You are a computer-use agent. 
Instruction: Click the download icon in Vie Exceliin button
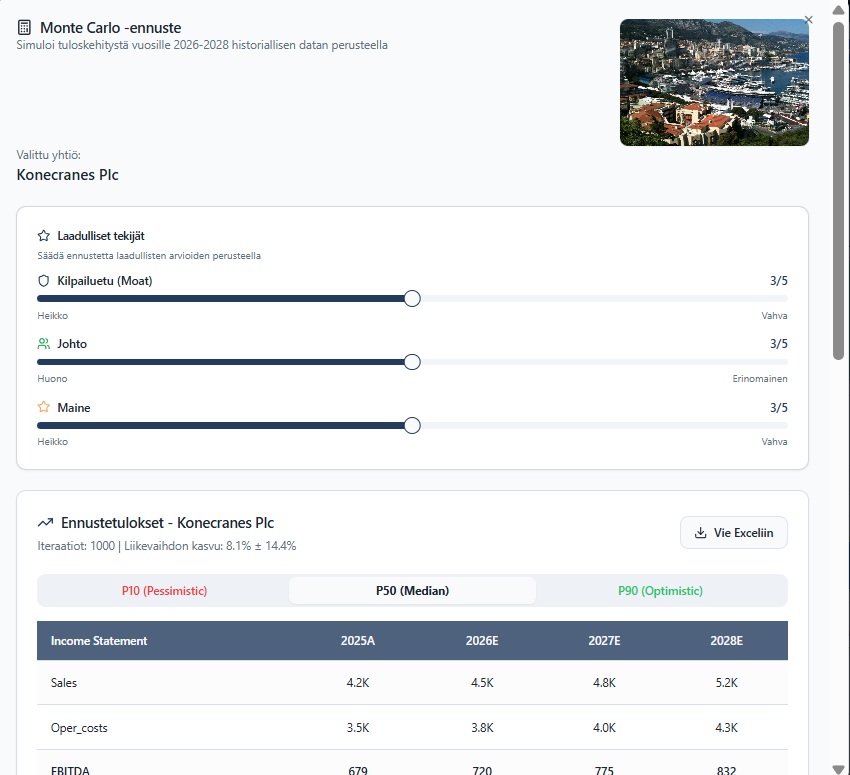coord(700,533)
